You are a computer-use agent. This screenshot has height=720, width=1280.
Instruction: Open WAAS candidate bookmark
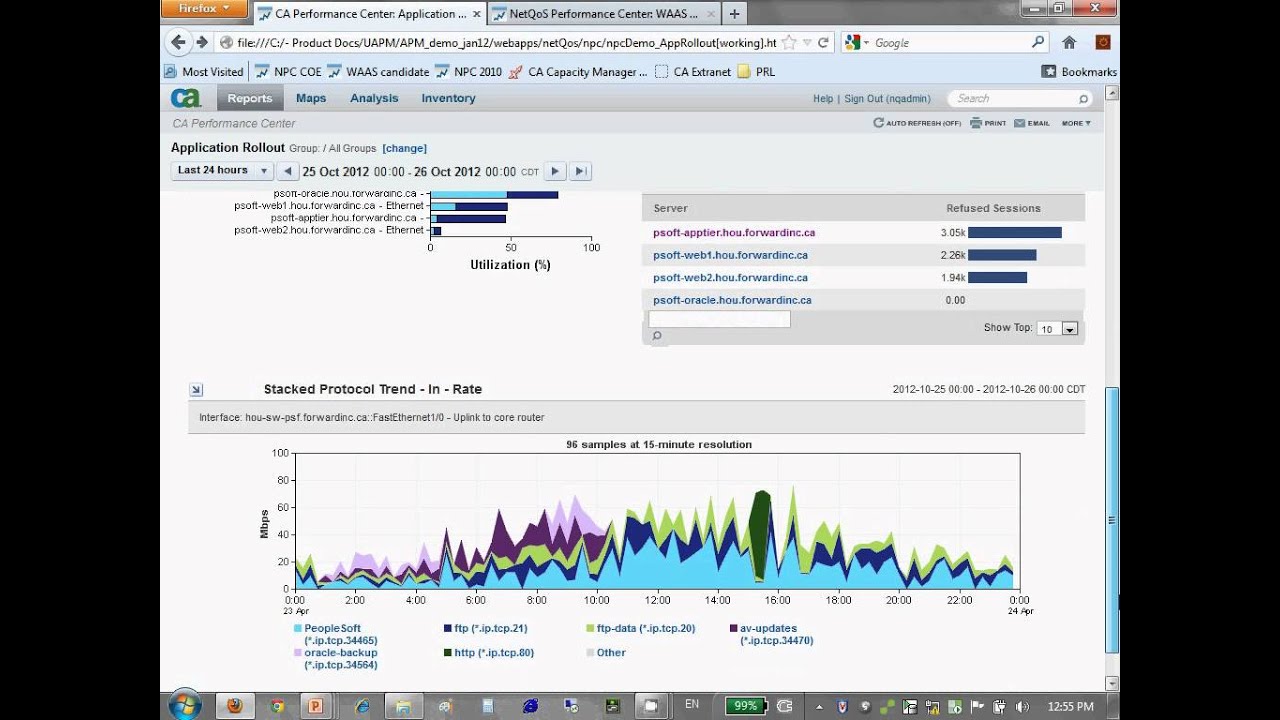(378, 72)
